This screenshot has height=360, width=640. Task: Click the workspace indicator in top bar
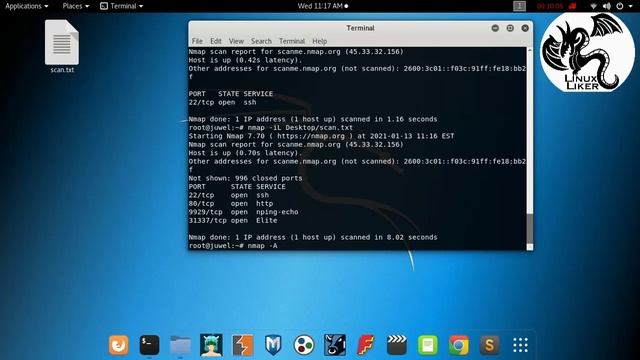tap(519, 6)
